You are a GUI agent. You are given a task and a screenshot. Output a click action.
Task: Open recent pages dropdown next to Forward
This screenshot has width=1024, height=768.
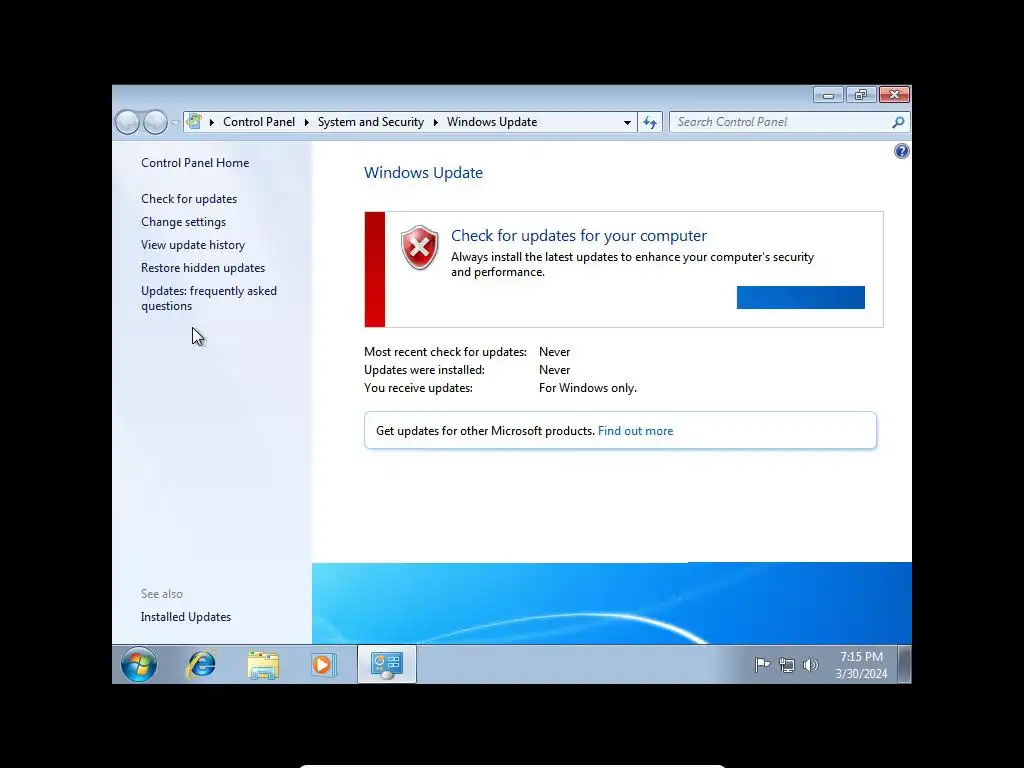(174, 123)
